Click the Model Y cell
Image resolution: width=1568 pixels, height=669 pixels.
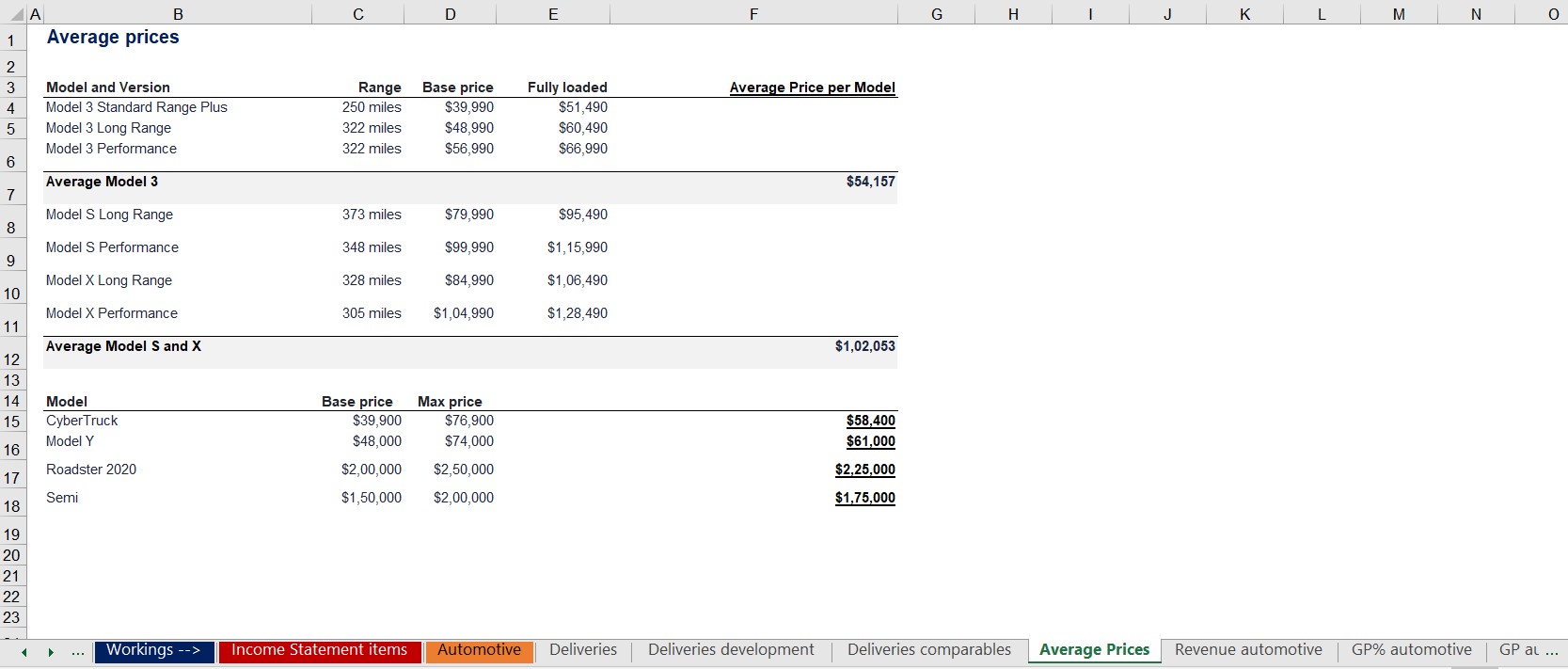tap(70, 441)
